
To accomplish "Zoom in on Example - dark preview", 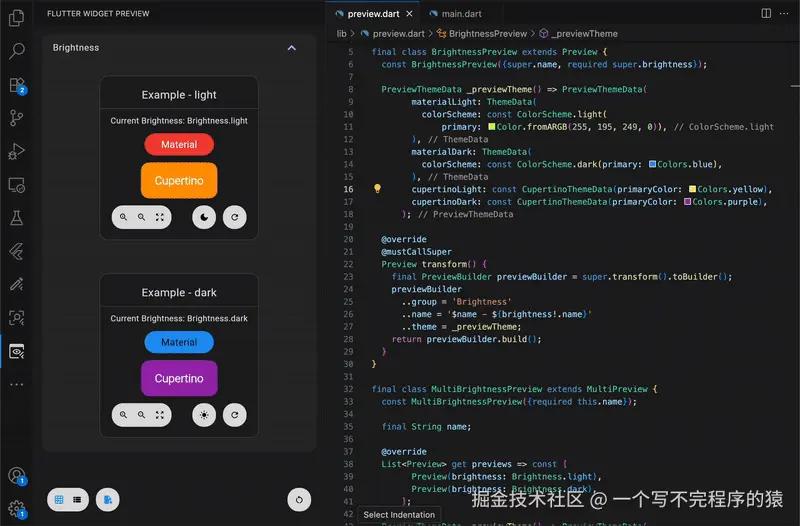I will click(x=123, y=415).
